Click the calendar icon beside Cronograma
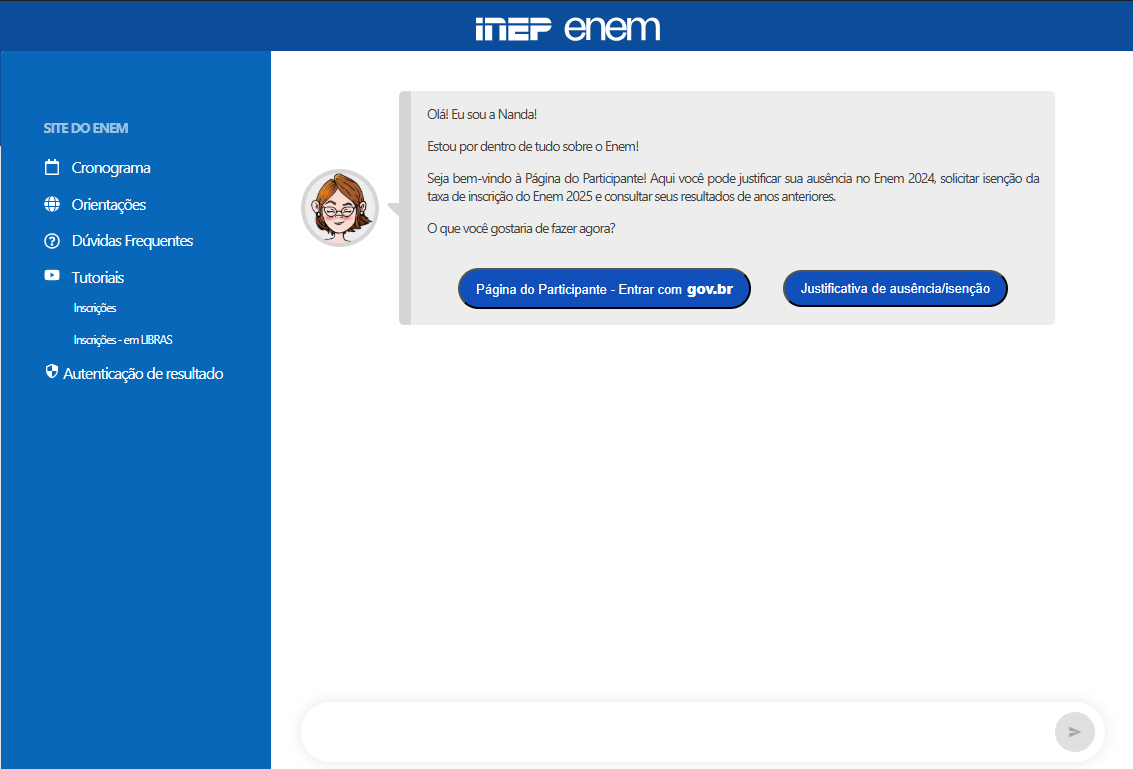1133x769 pixels. point(52,167)
